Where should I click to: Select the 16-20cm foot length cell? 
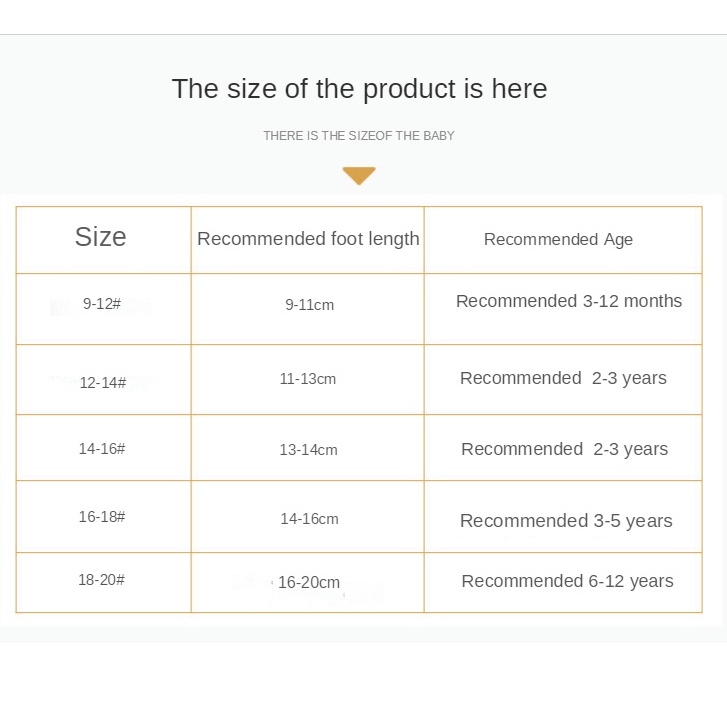[x=309, y=582]
